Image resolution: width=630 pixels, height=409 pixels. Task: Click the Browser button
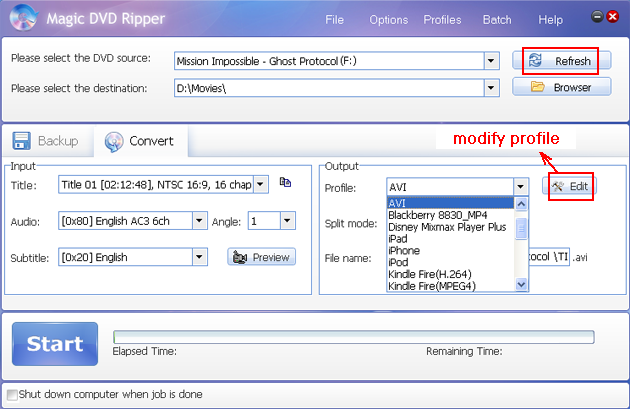click(x=562, y=87)
